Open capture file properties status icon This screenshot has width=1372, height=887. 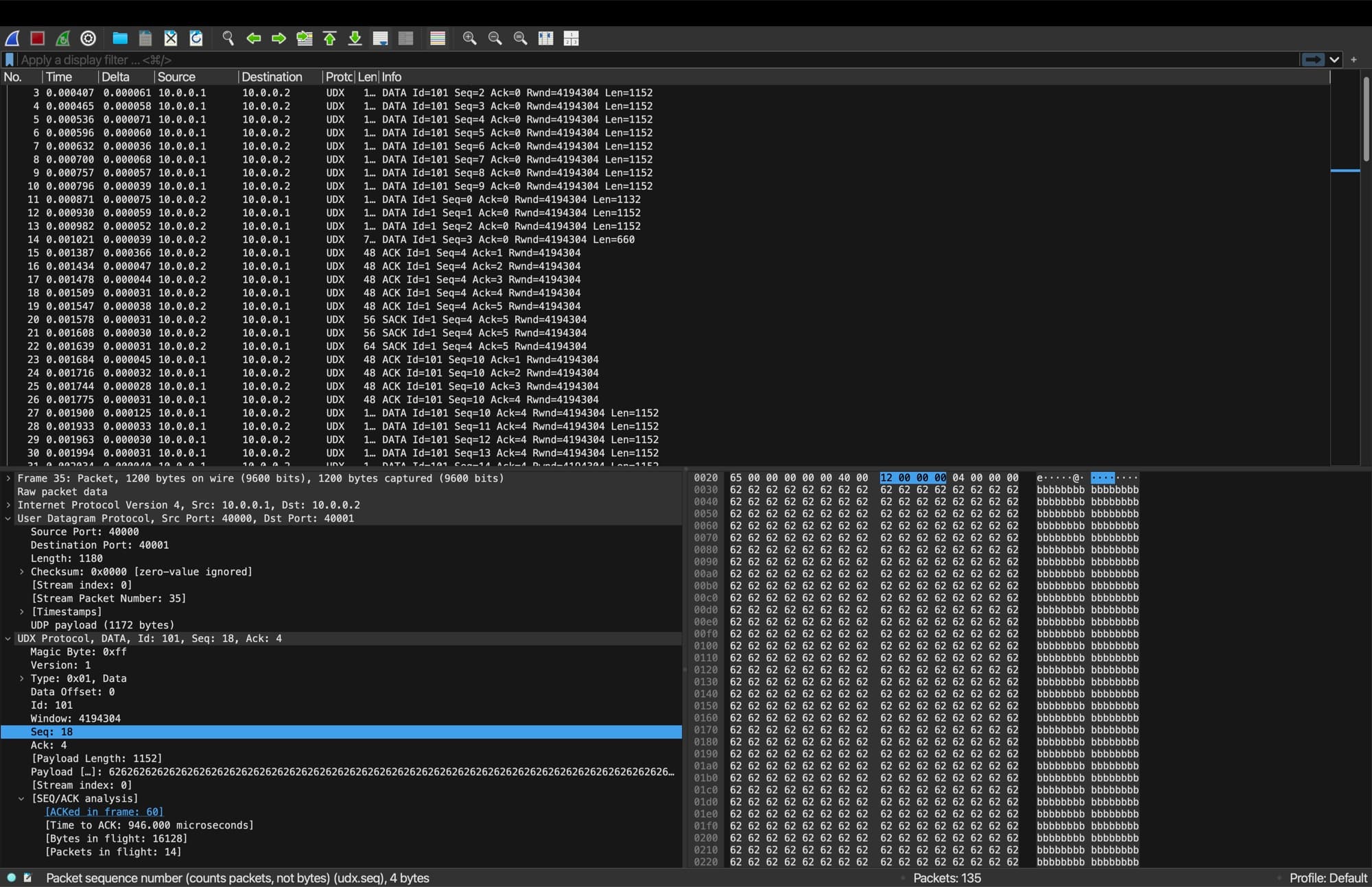click(x=27, y=877)
